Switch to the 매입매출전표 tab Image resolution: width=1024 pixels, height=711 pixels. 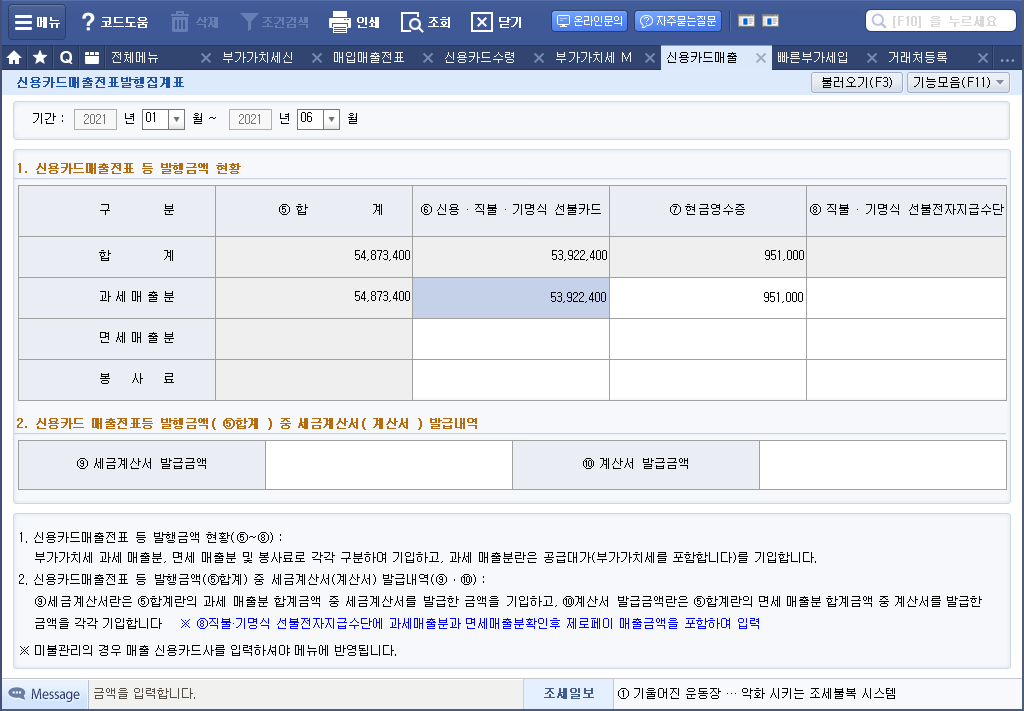(368, 58)
